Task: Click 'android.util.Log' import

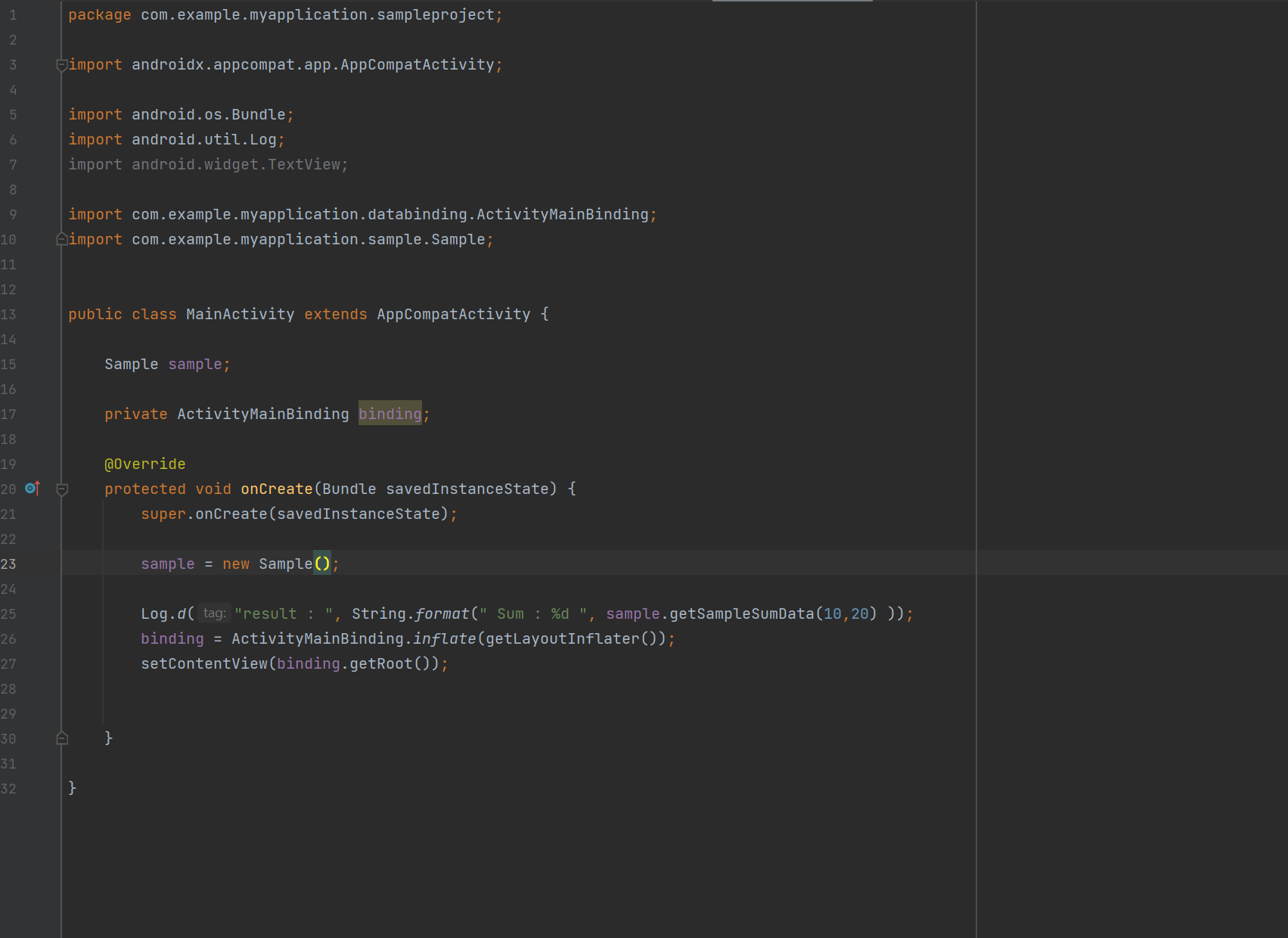Action: click(x=204, y=139)
